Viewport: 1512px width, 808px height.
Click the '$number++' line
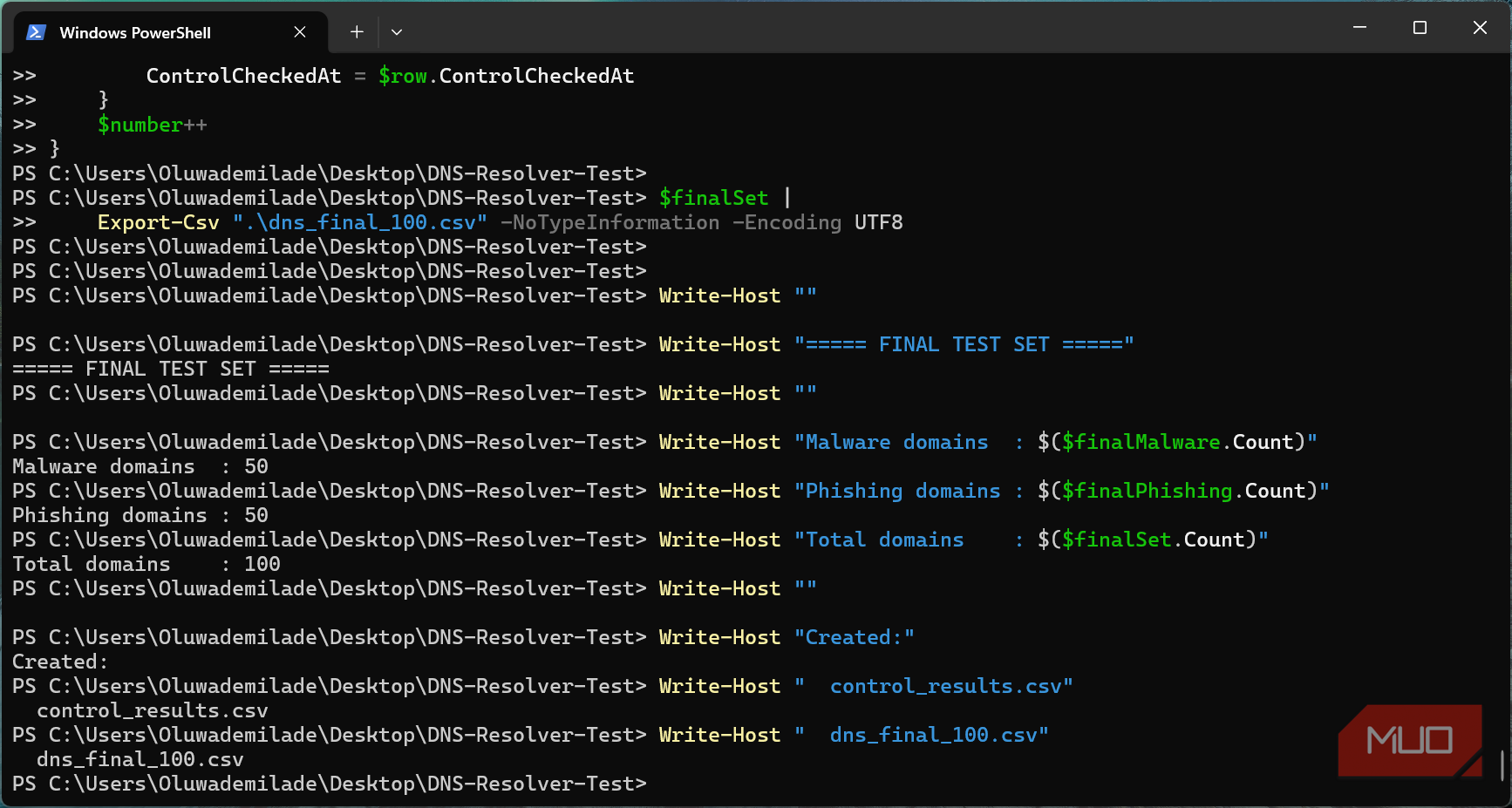pyautogui.click(x=153, y=125)
